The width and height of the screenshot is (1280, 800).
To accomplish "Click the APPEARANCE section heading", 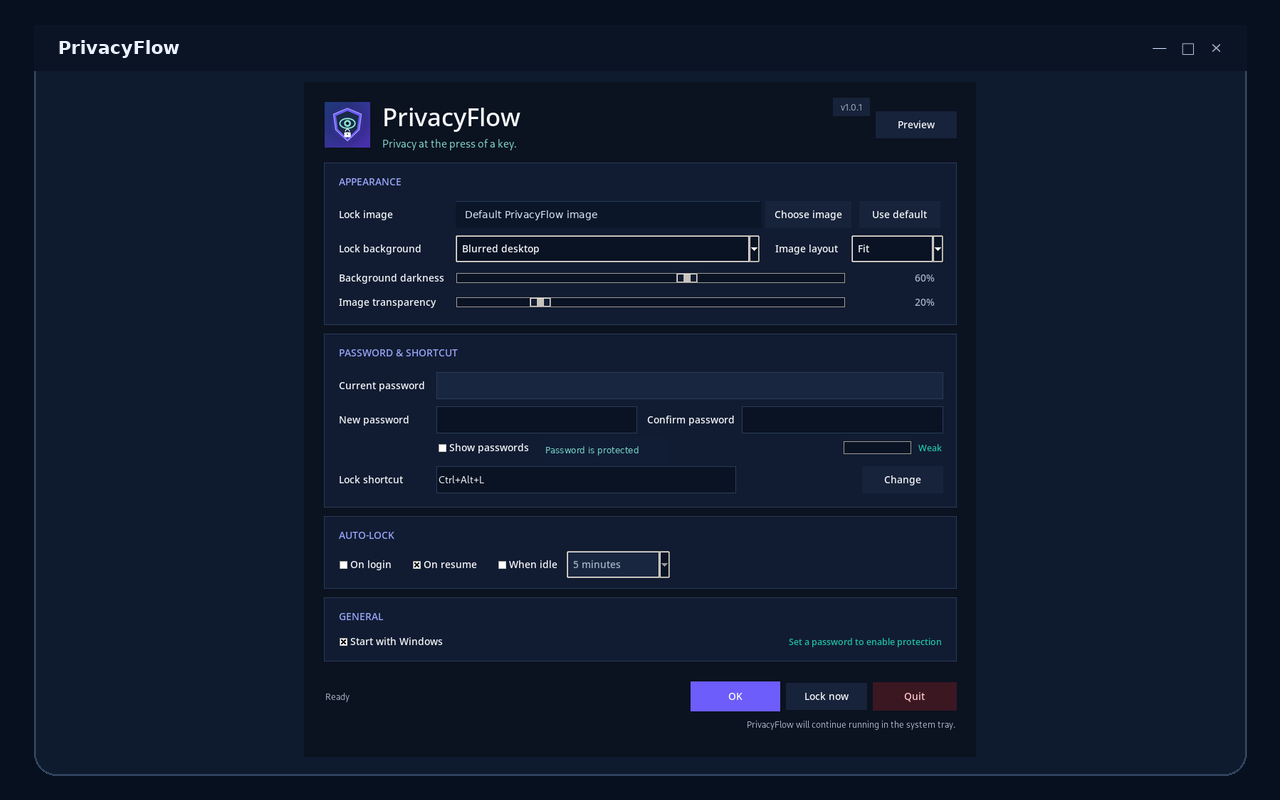I will (370, 182).
